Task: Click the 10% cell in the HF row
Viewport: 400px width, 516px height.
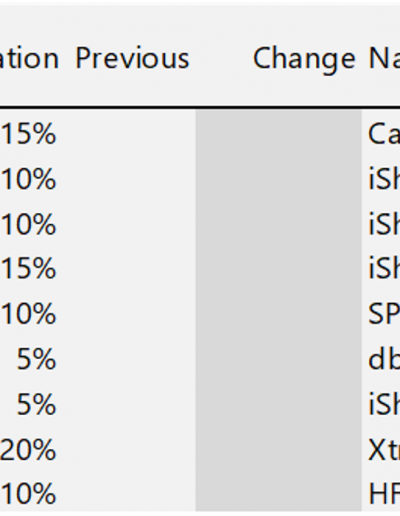Action: 28,493
